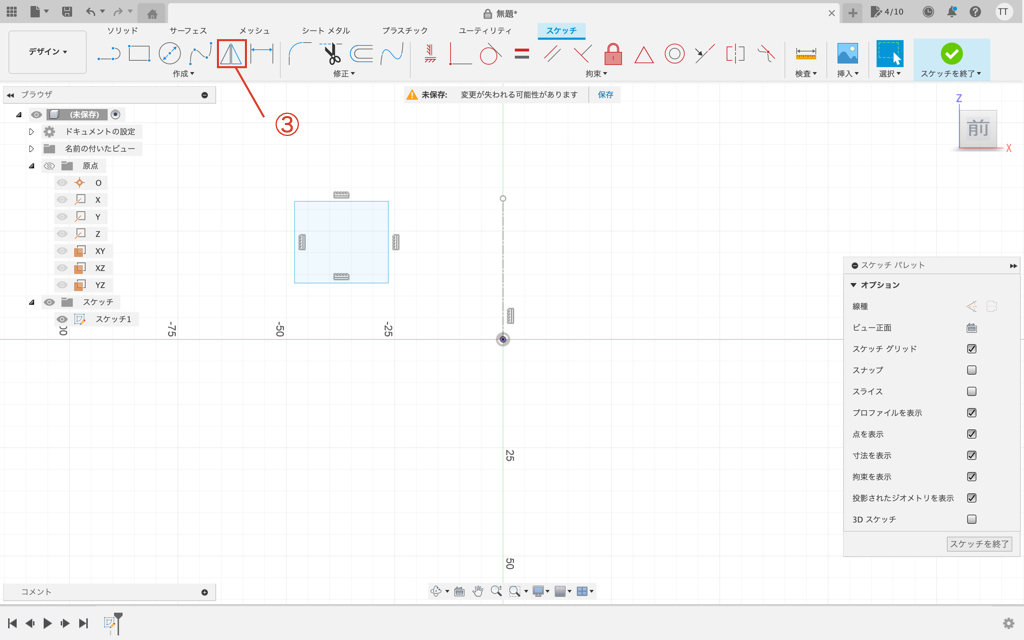Switch to the メッシュ tab
Screen dimensions: 1024x640
pyautogui.click(x=254, y=31)
